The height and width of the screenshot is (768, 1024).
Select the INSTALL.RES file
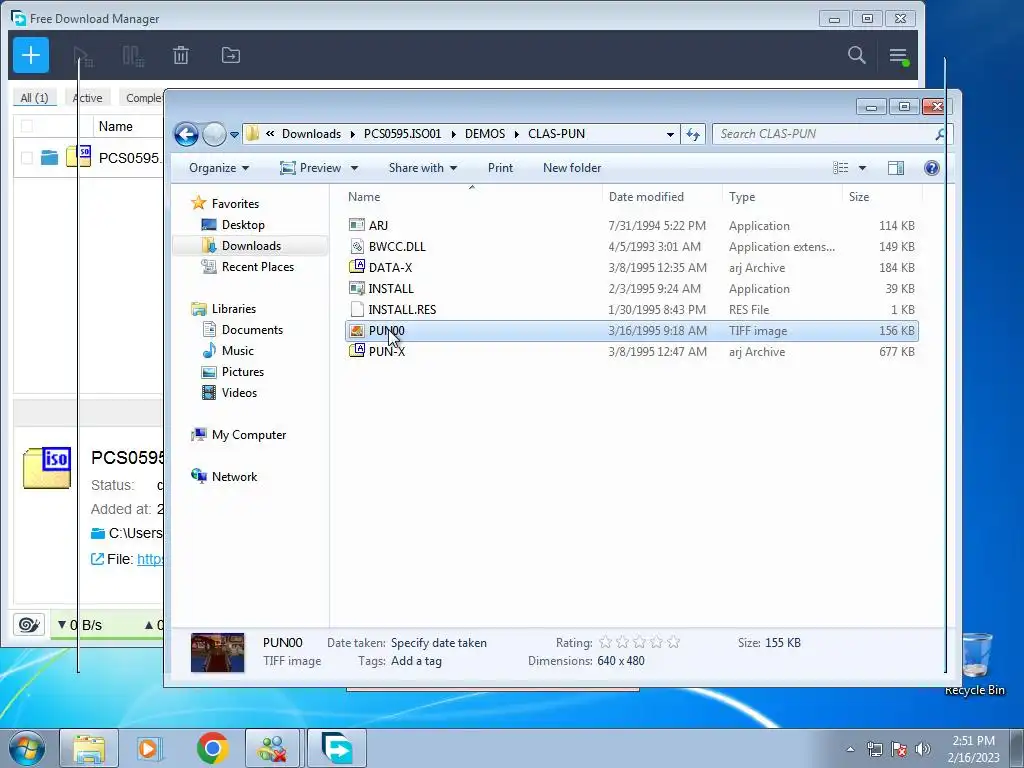[632, 309]
